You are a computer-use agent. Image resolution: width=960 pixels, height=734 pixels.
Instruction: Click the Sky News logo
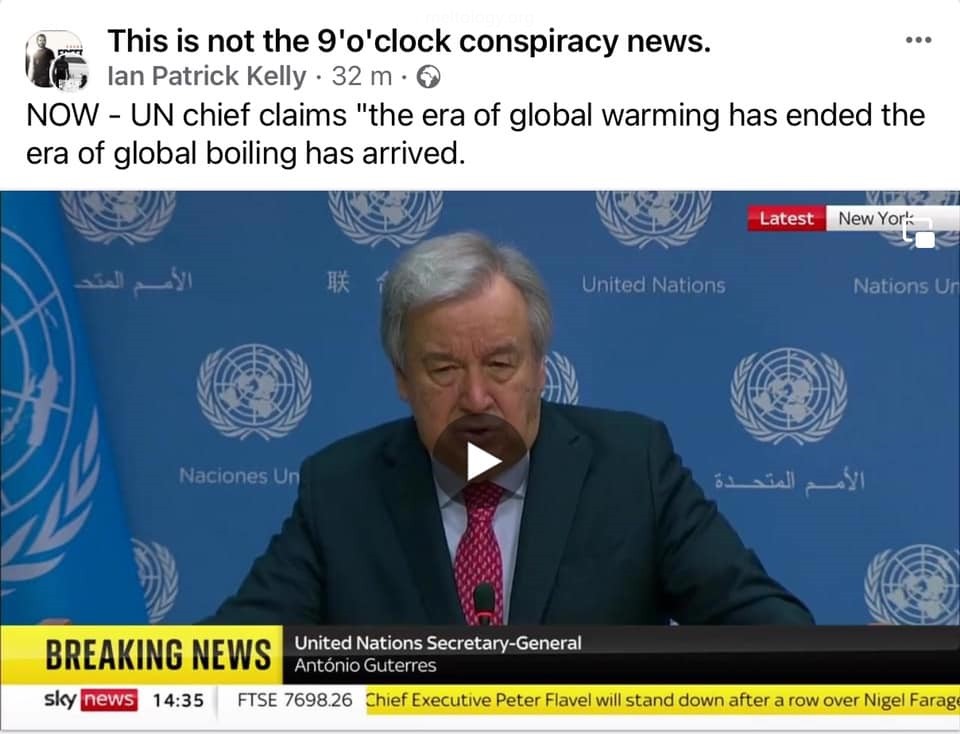point(91,699)
